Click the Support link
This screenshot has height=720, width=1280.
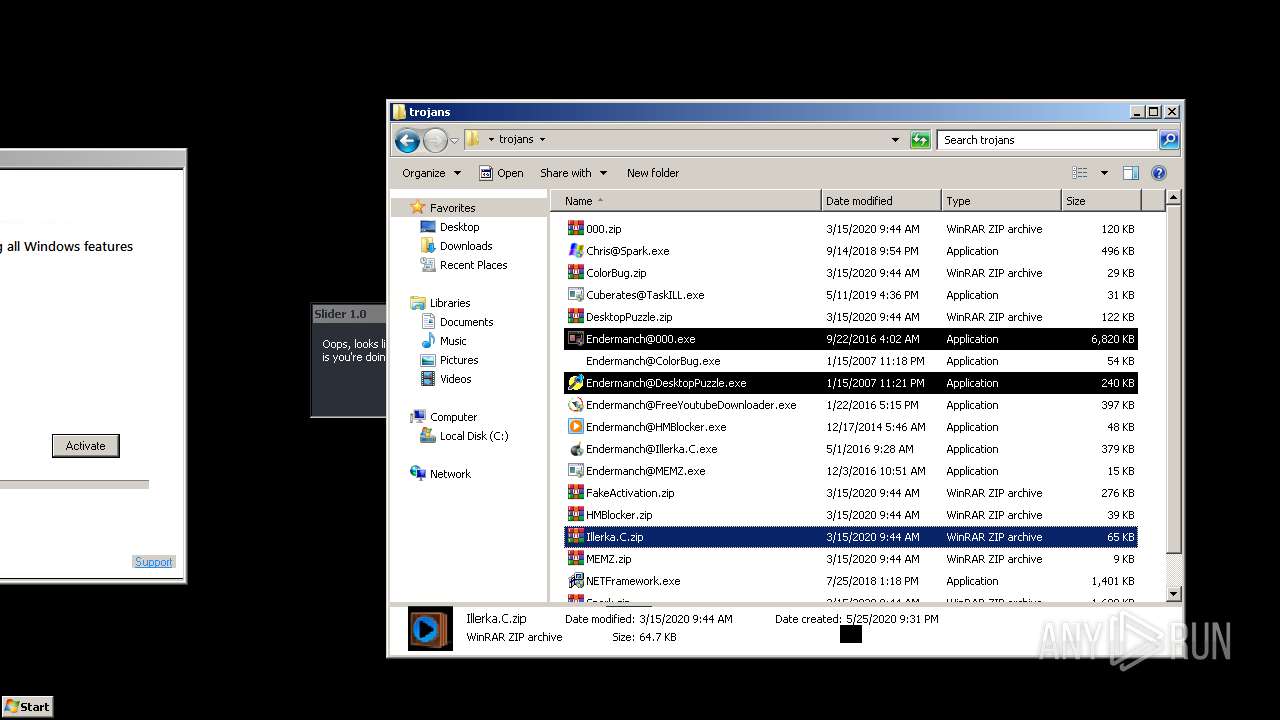point(153,562)
